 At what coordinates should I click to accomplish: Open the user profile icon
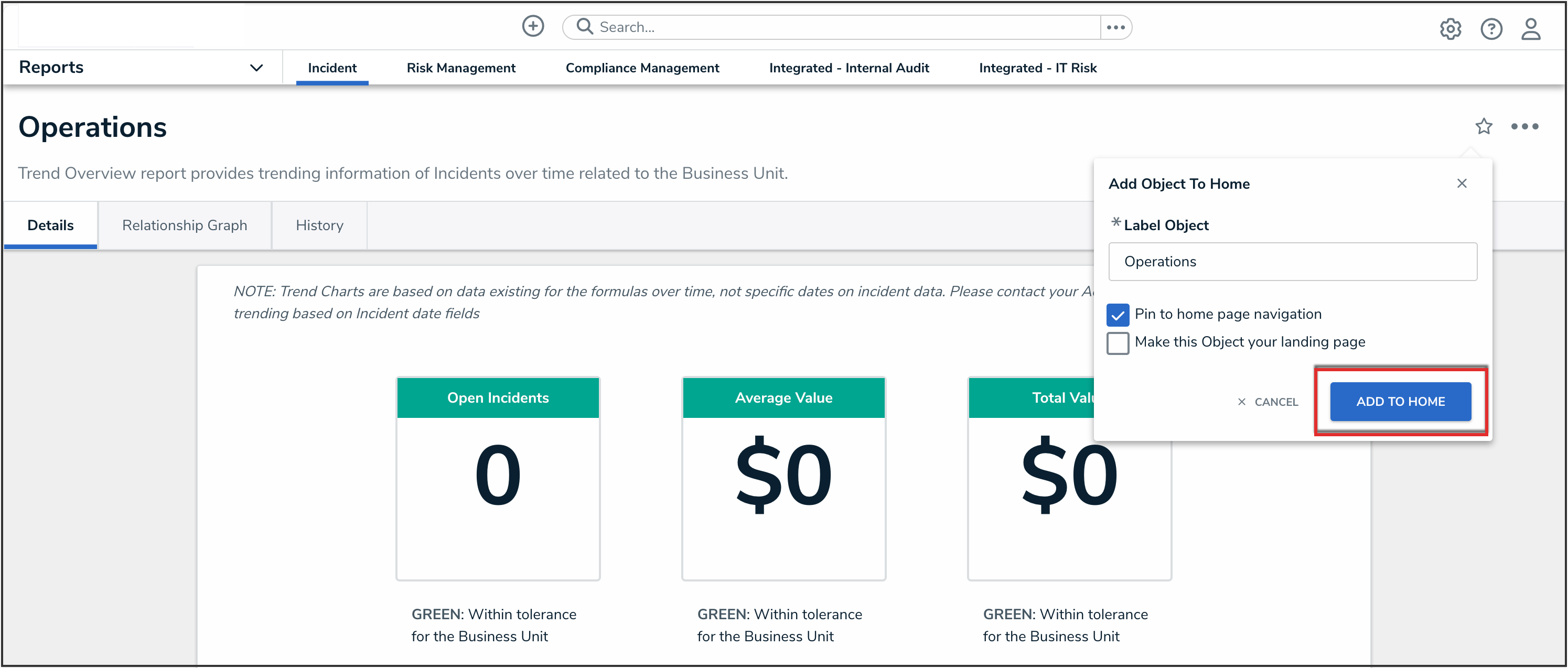click(x=1530, y=29)
